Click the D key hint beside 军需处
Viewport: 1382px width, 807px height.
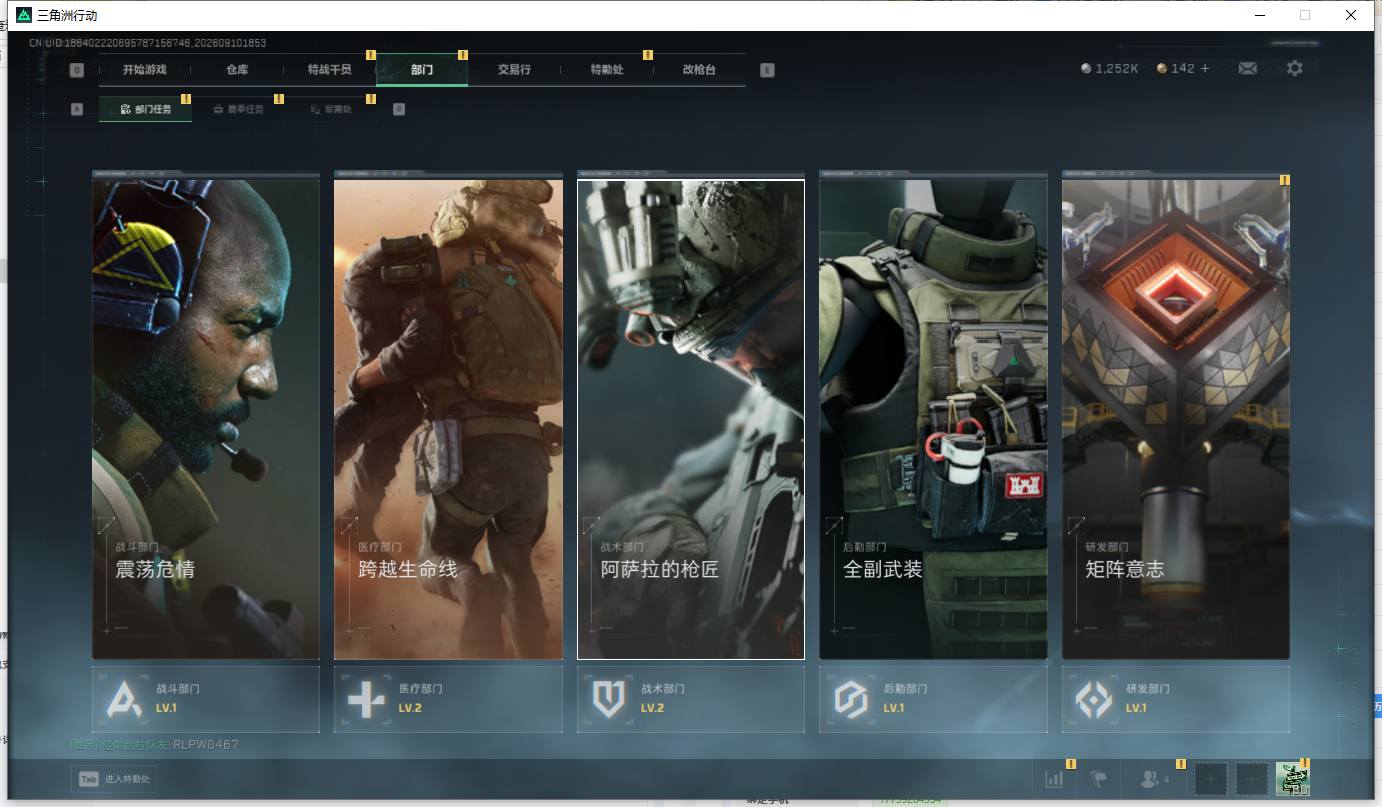coord(399,109)
